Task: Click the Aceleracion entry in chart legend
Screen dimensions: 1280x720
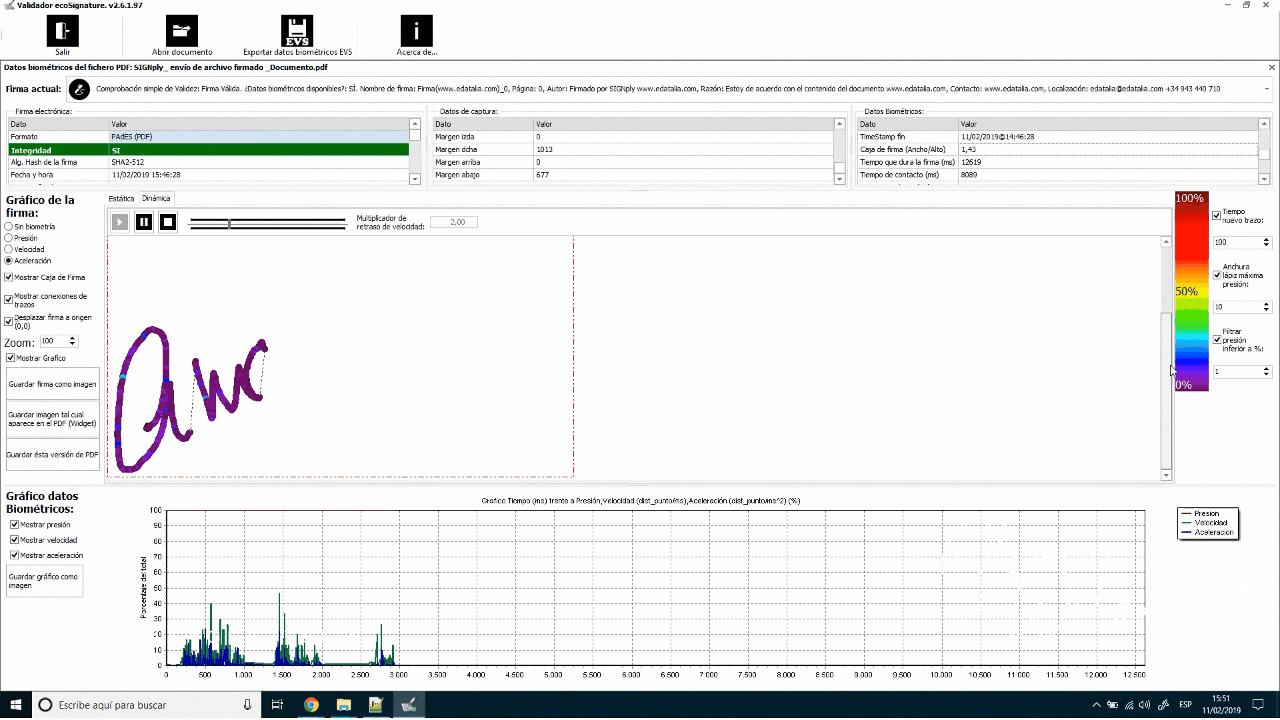Action: point(1207,533)
